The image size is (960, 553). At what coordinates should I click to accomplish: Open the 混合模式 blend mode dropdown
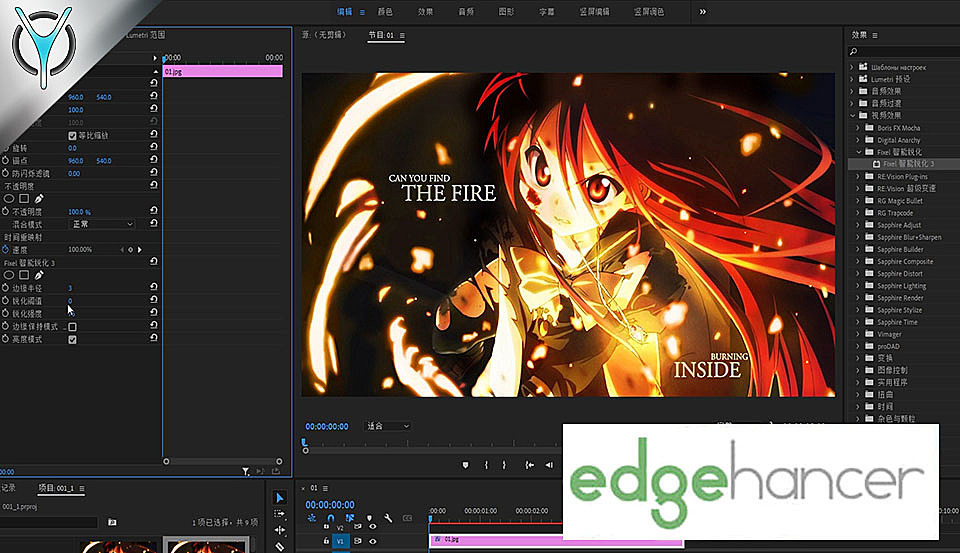coord(101,224)
